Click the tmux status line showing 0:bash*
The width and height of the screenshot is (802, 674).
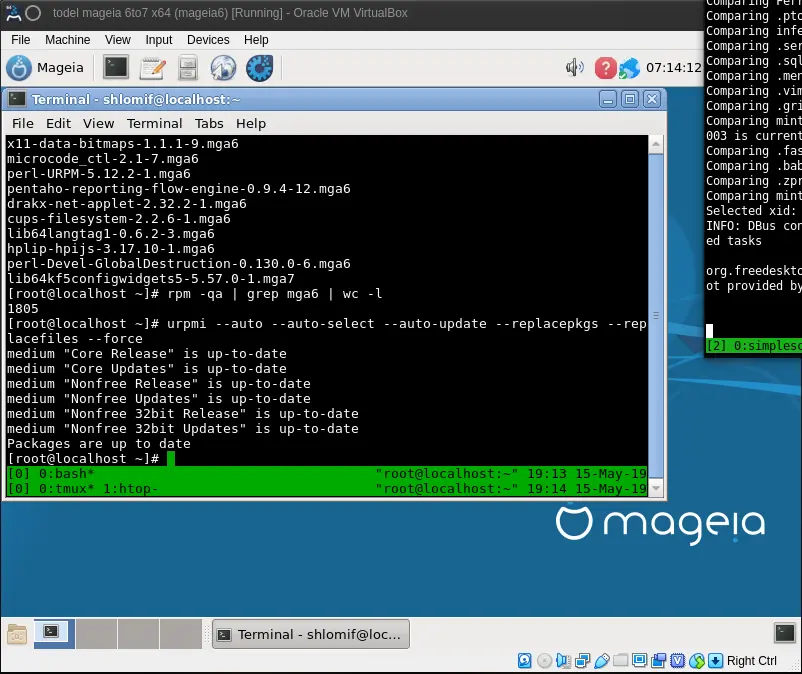(x=327, y=474)
